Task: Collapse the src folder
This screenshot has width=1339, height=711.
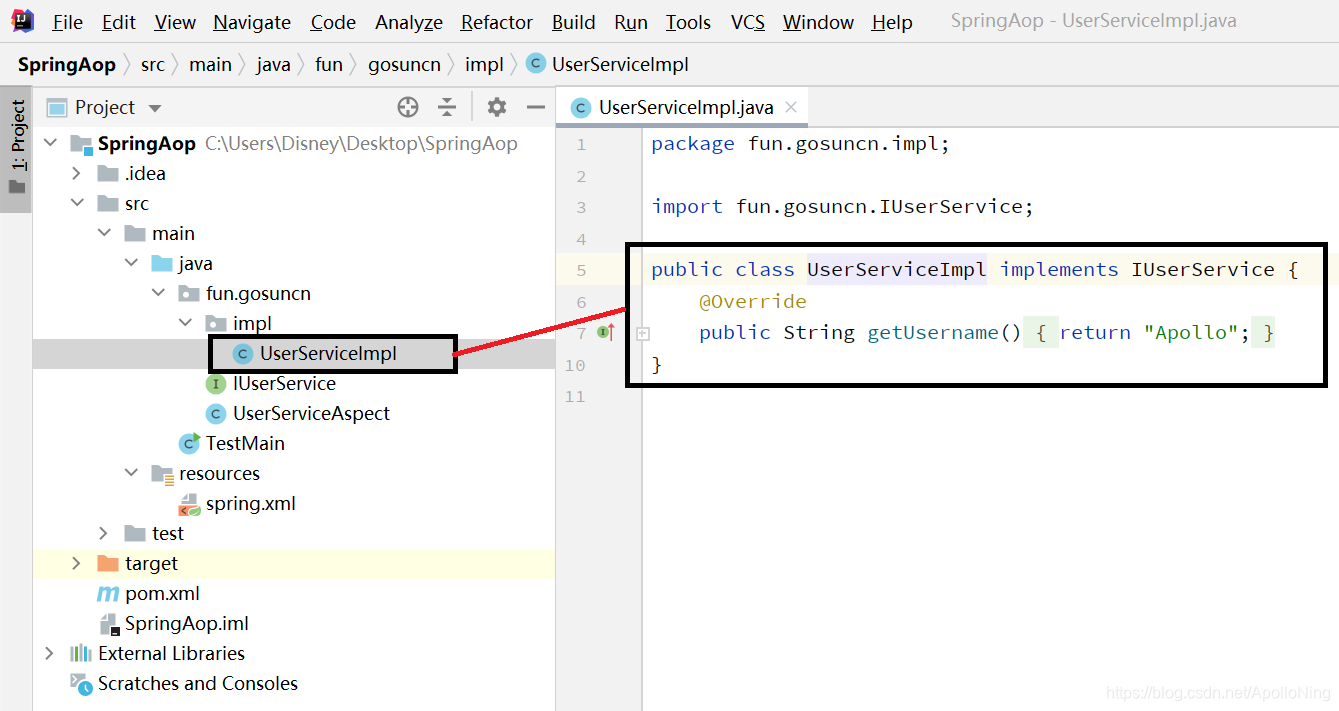Action: [x=77, y=204]
